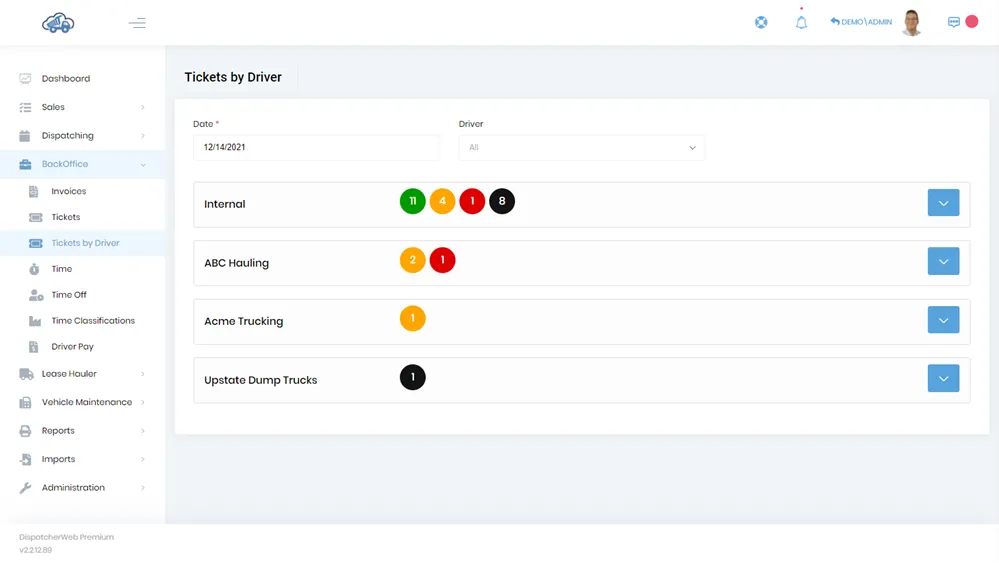Expand the Reports menu chevron

tap(143, 431)
